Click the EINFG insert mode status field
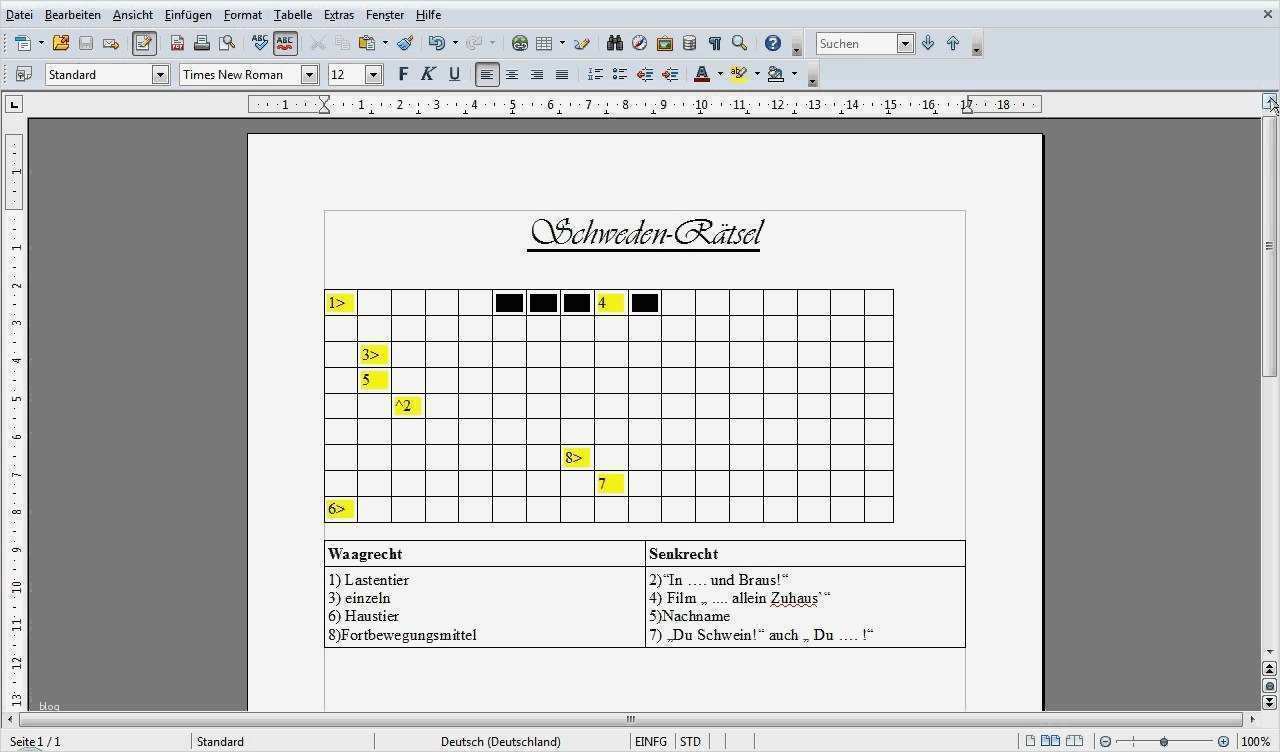The image size is (1280, 752). (x=651, y=742)
